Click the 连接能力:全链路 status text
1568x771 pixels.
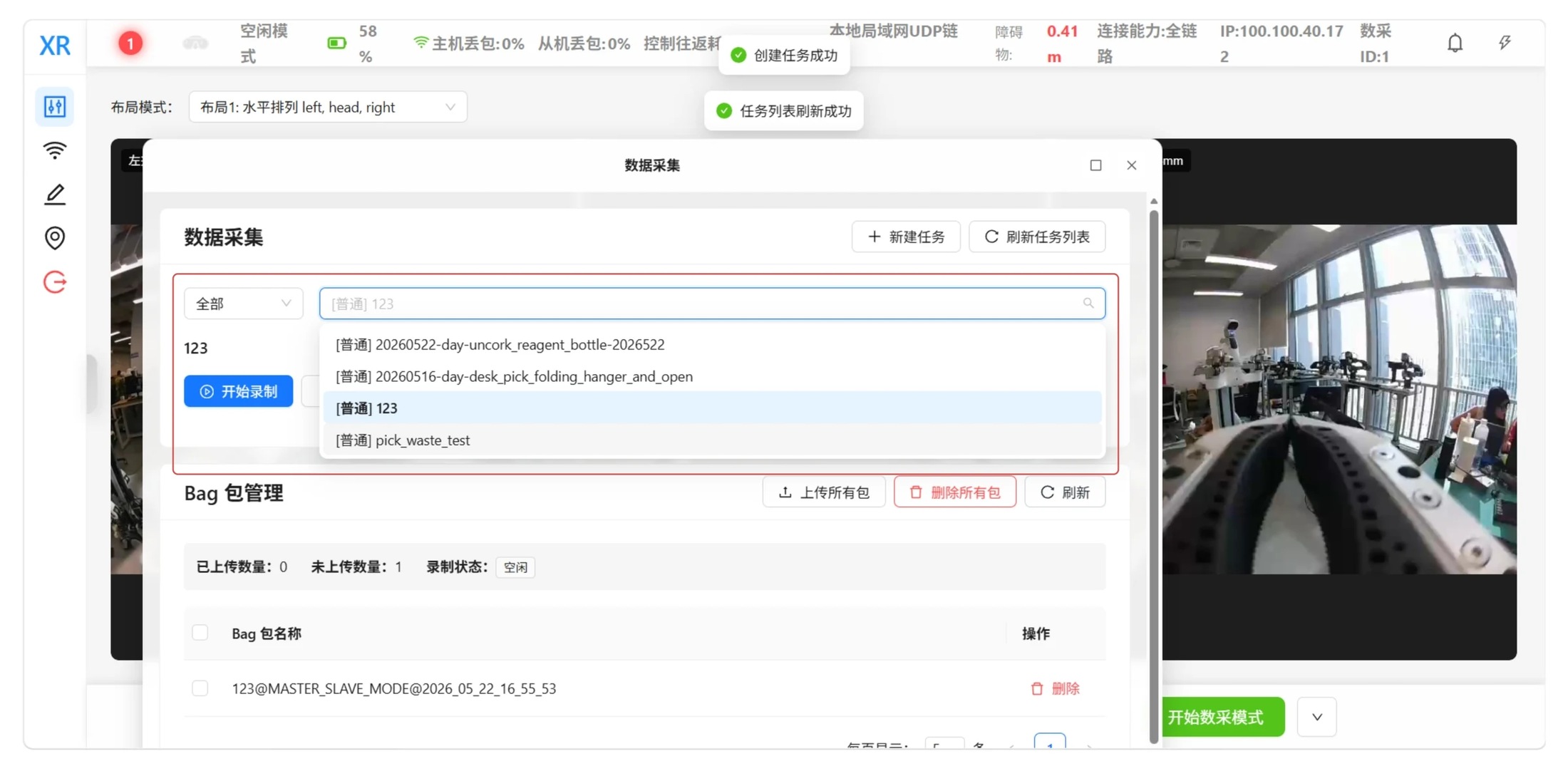tap(1147, 43)
